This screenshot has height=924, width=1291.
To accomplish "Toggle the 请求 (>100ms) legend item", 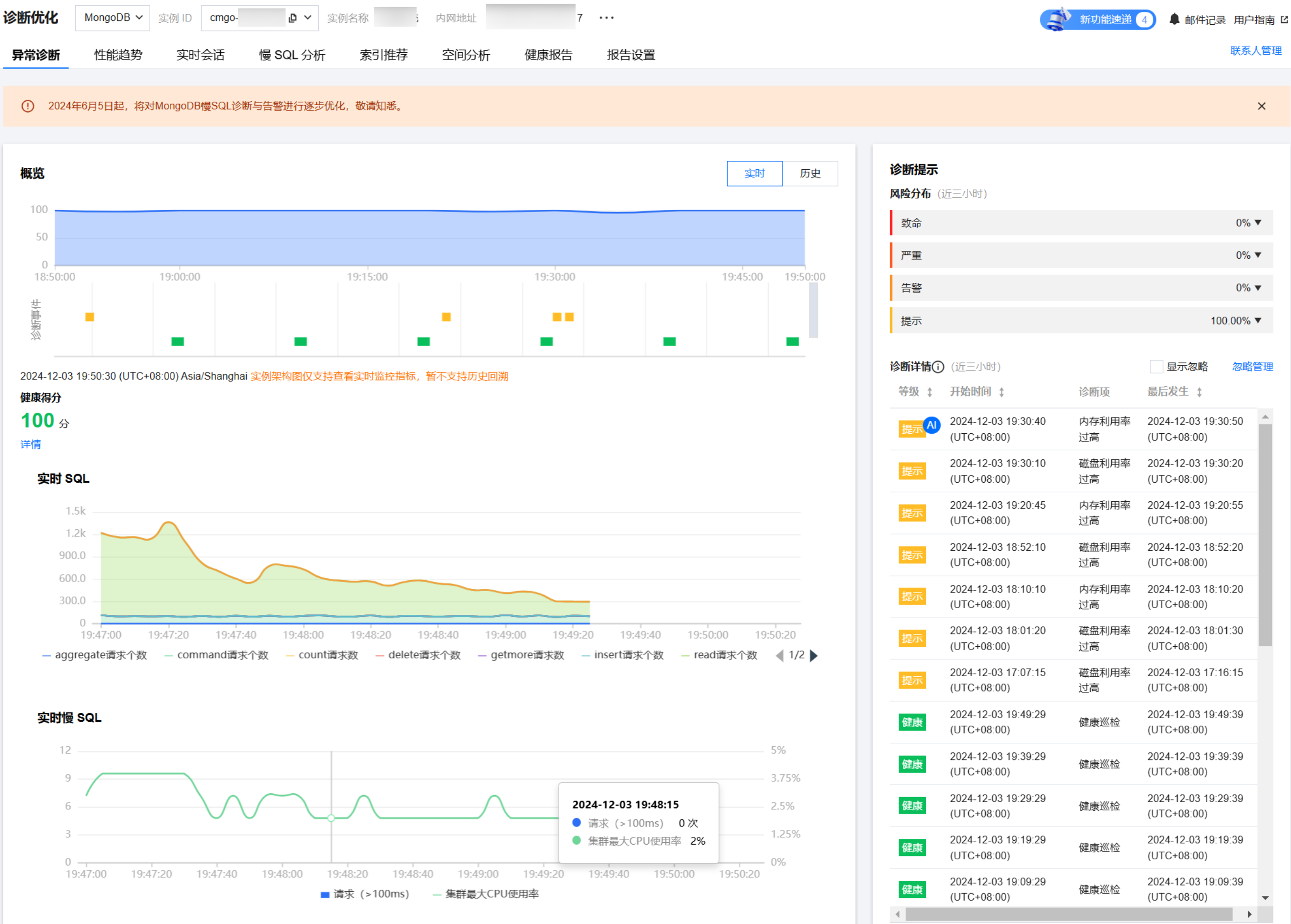I will click(365, 894).
